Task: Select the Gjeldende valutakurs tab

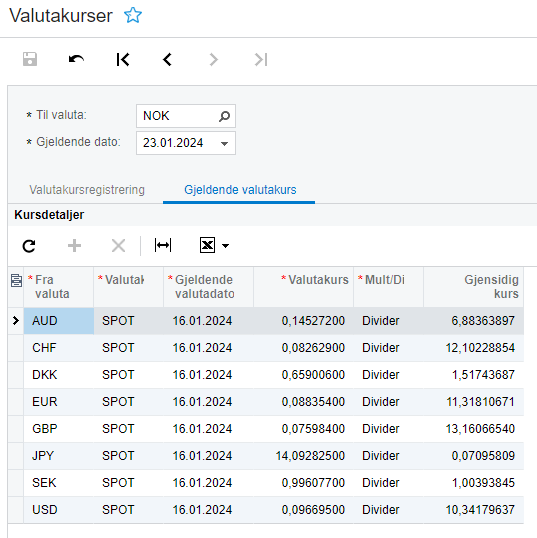Action: [x=240, y=190]
